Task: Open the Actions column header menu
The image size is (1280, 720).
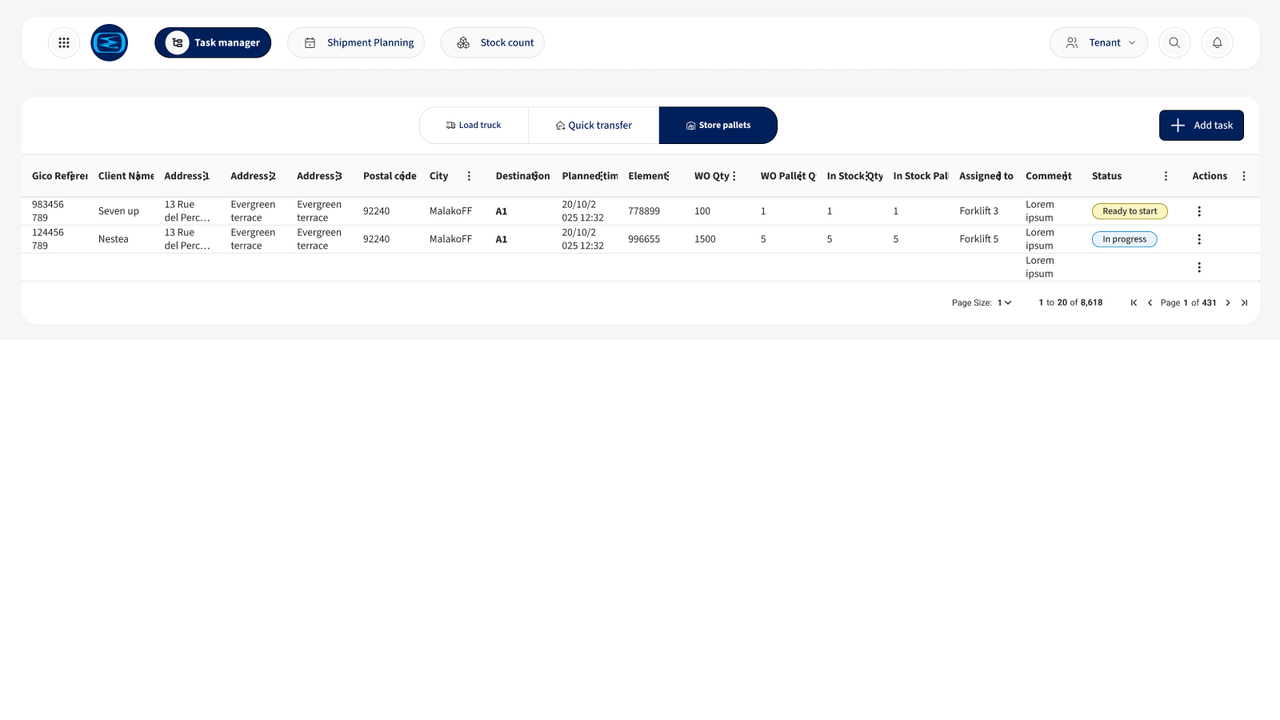Action: click(x=1244, y=176)
